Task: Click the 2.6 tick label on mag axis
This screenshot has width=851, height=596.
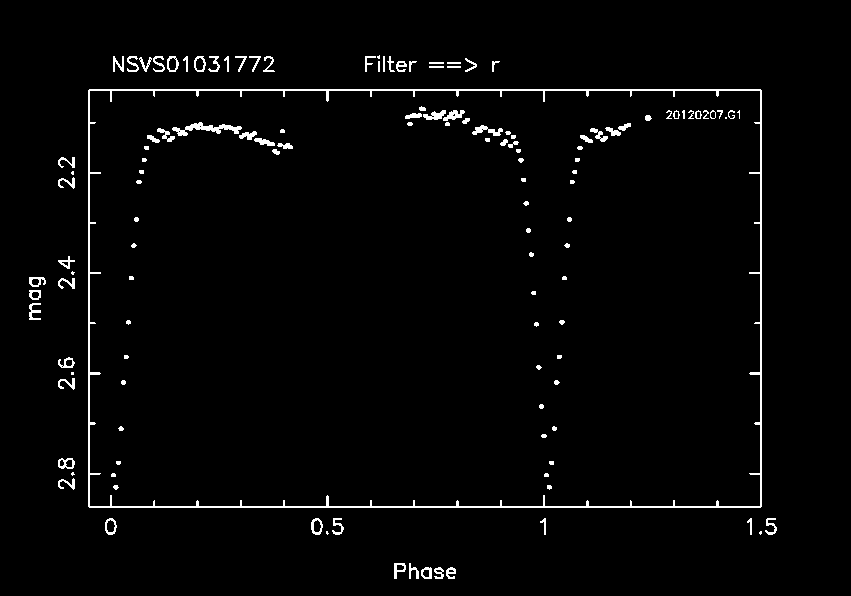Action: click(x=65, y=373)
